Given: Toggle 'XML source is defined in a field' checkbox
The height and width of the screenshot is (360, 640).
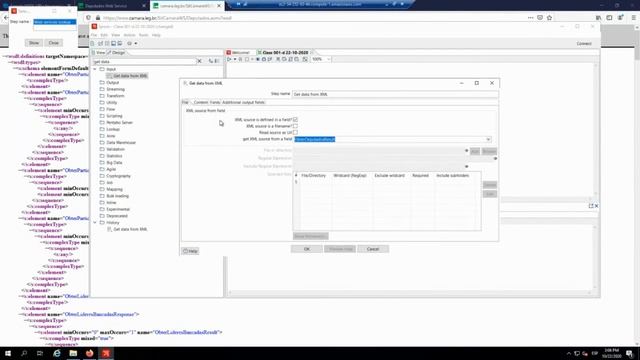Looking at the screenshot, I should 295,120.
